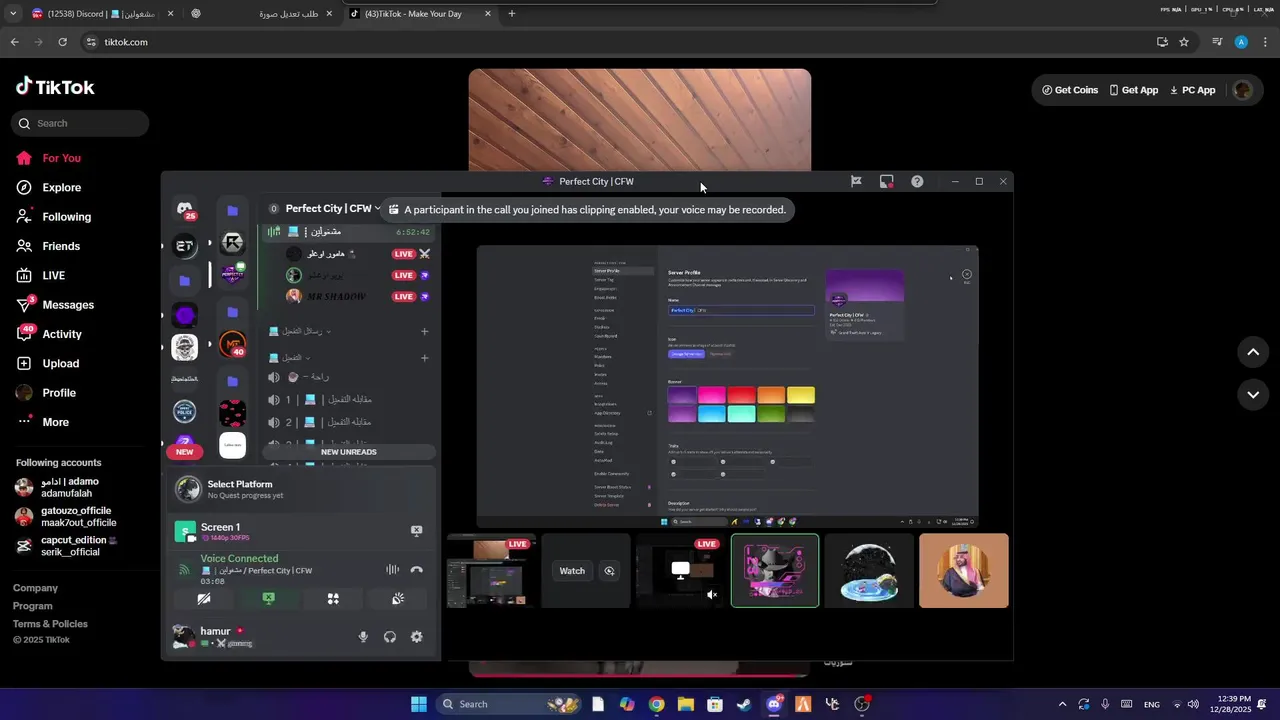Toggle Discord camera on
Viewport: 1280px width, 720px height.
coord(203,599)
